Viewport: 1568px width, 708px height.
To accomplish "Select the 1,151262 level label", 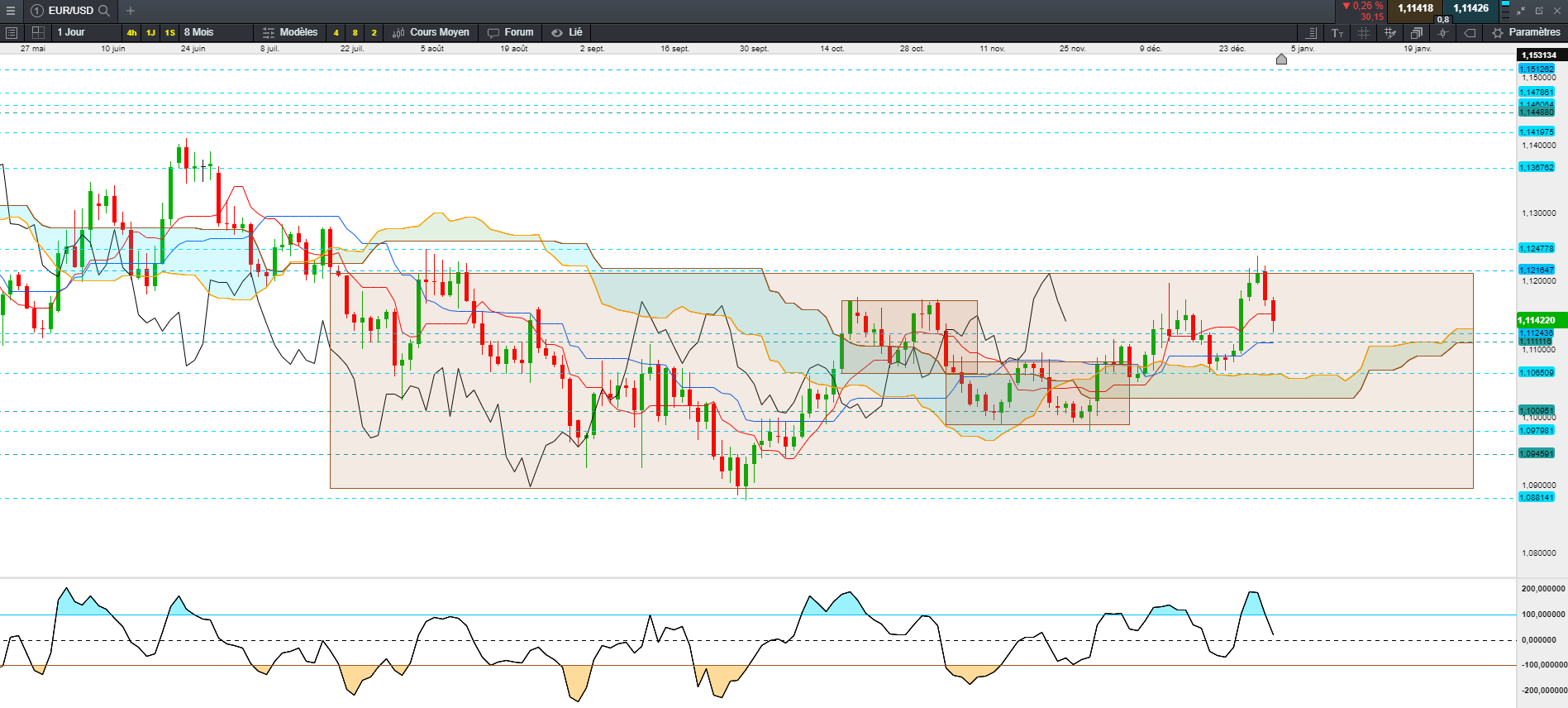I will click(x=1537, y=69).
